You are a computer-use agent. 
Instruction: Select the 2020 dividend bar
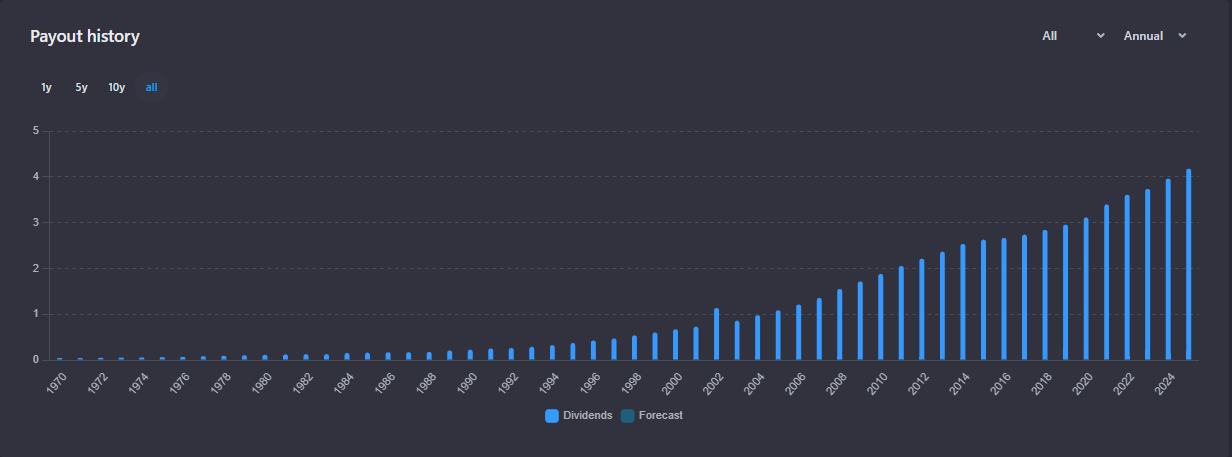(1086, 289)
